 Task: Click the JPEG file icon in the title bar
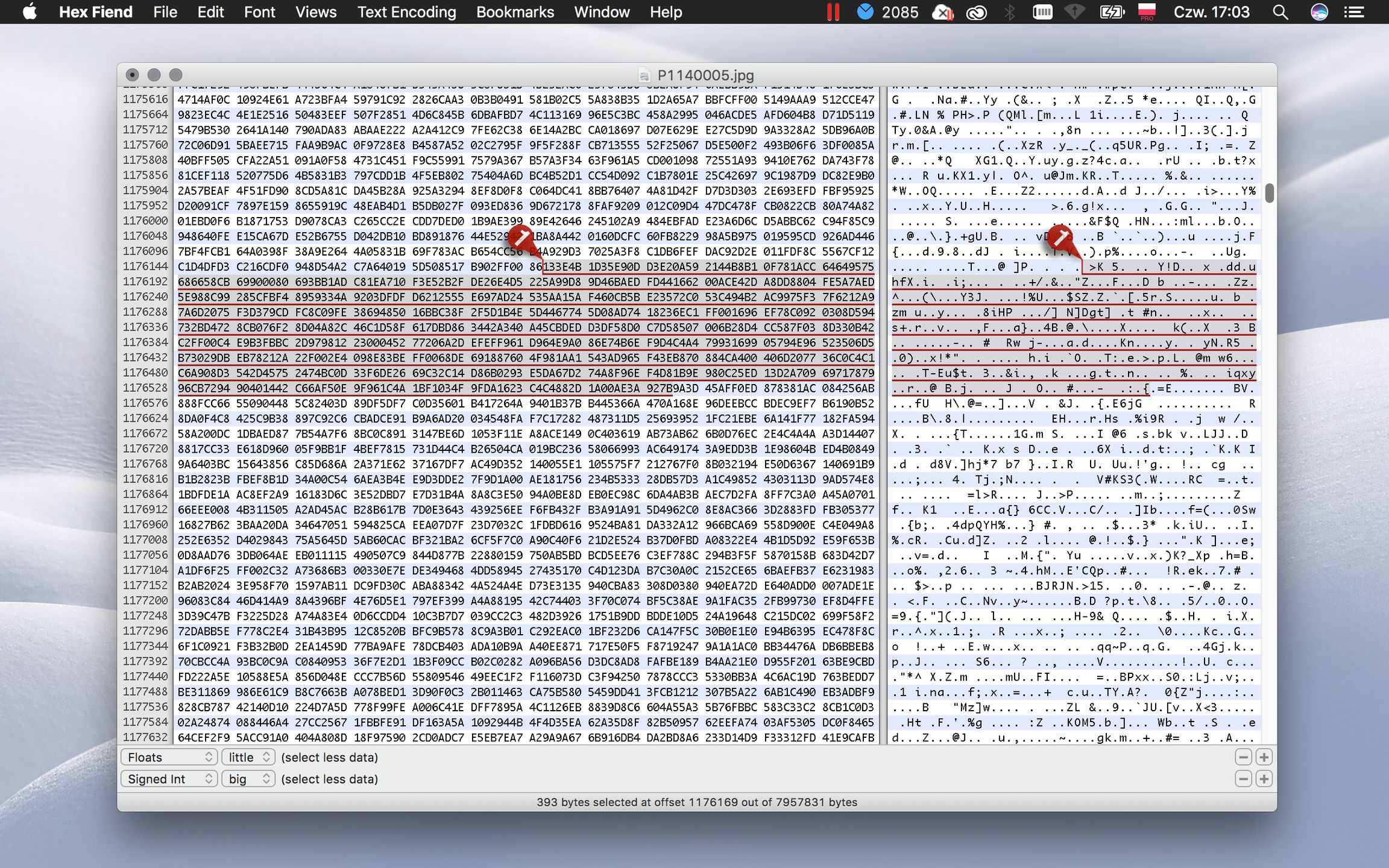(x=644, y=75)
